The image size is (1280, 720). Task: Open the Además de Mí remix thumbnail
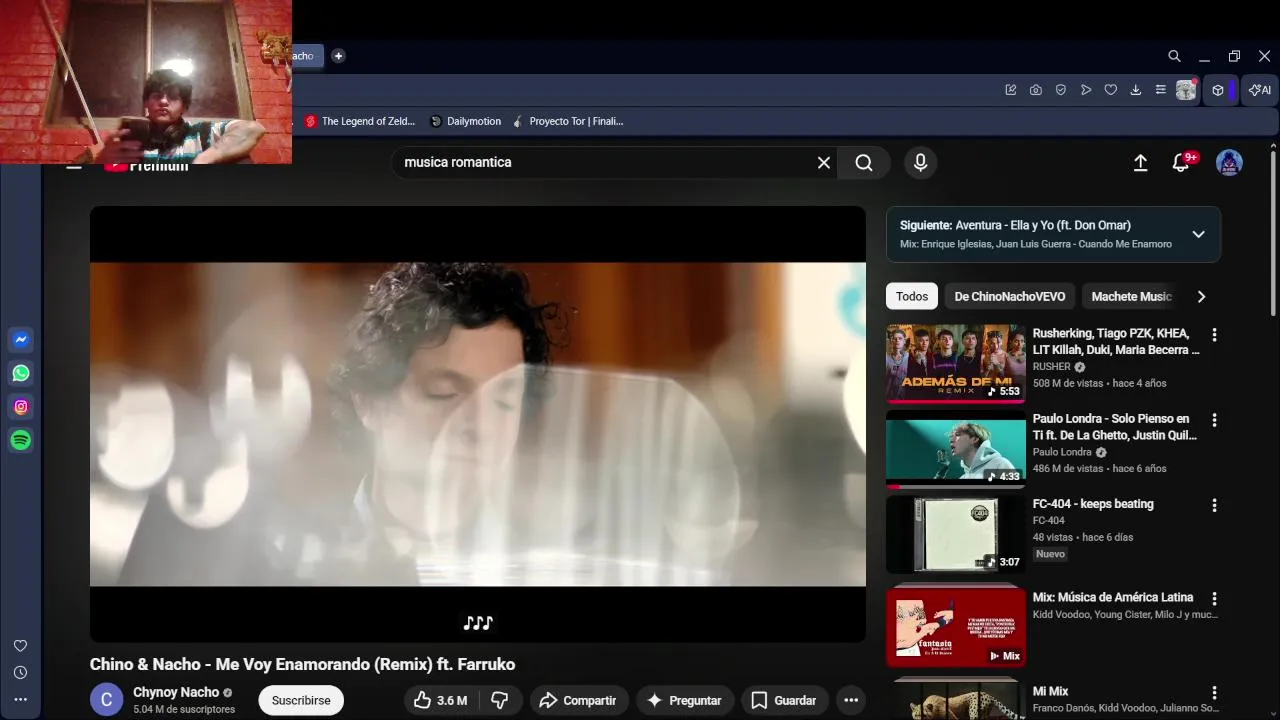click(x=956, y=363)
